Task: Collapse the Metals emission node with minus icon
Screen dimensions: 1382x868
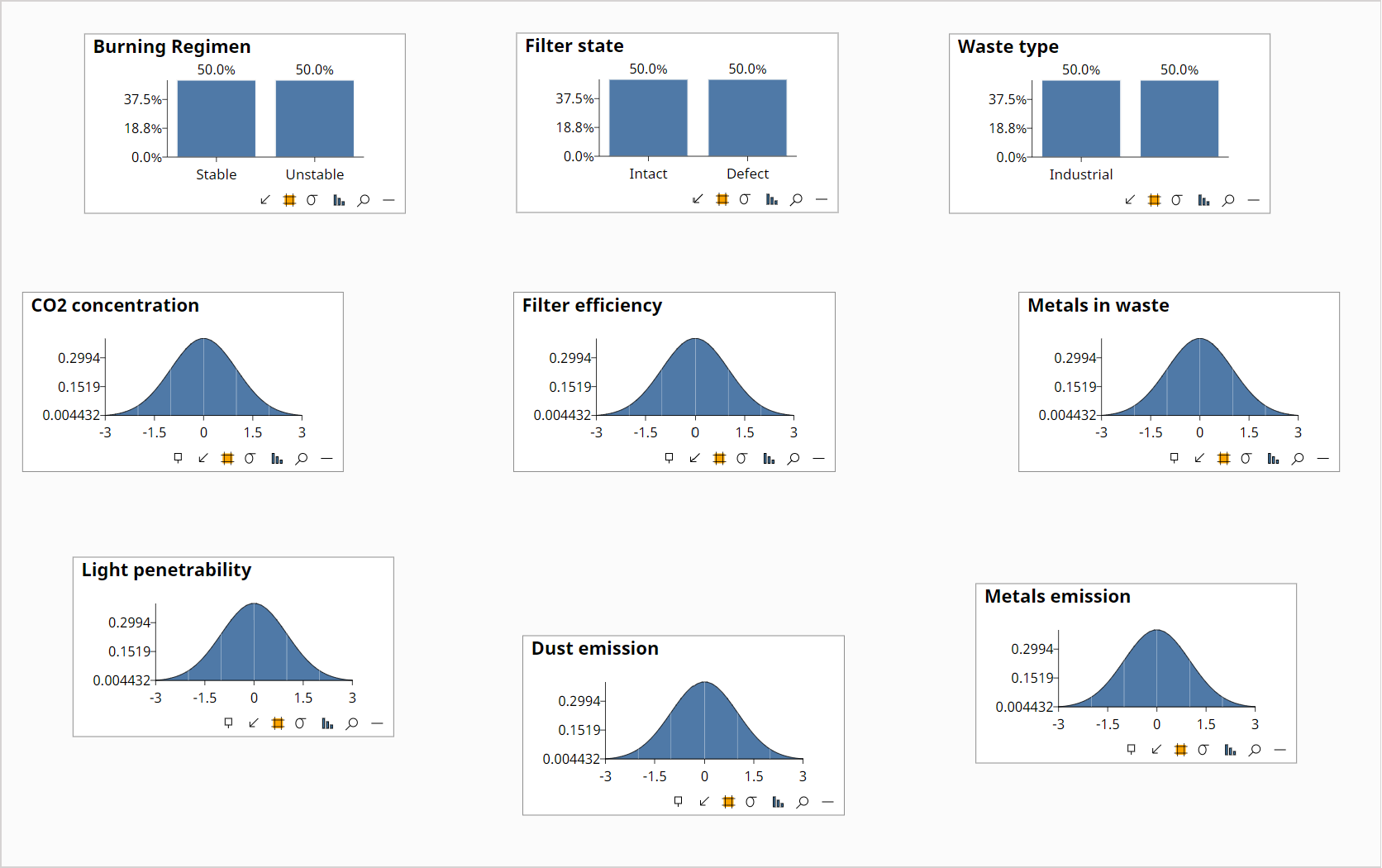Action: click(1280, 750)
